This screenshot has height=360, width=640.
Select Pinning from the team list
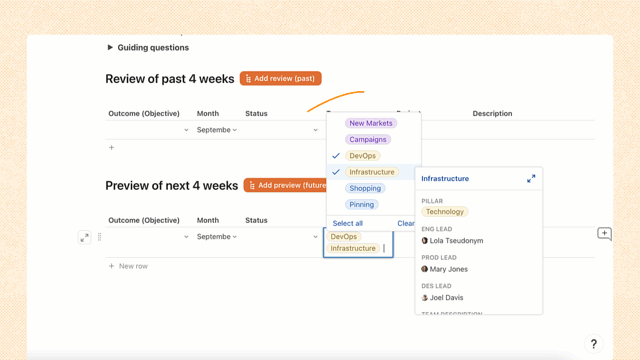[x=361, y=204]
